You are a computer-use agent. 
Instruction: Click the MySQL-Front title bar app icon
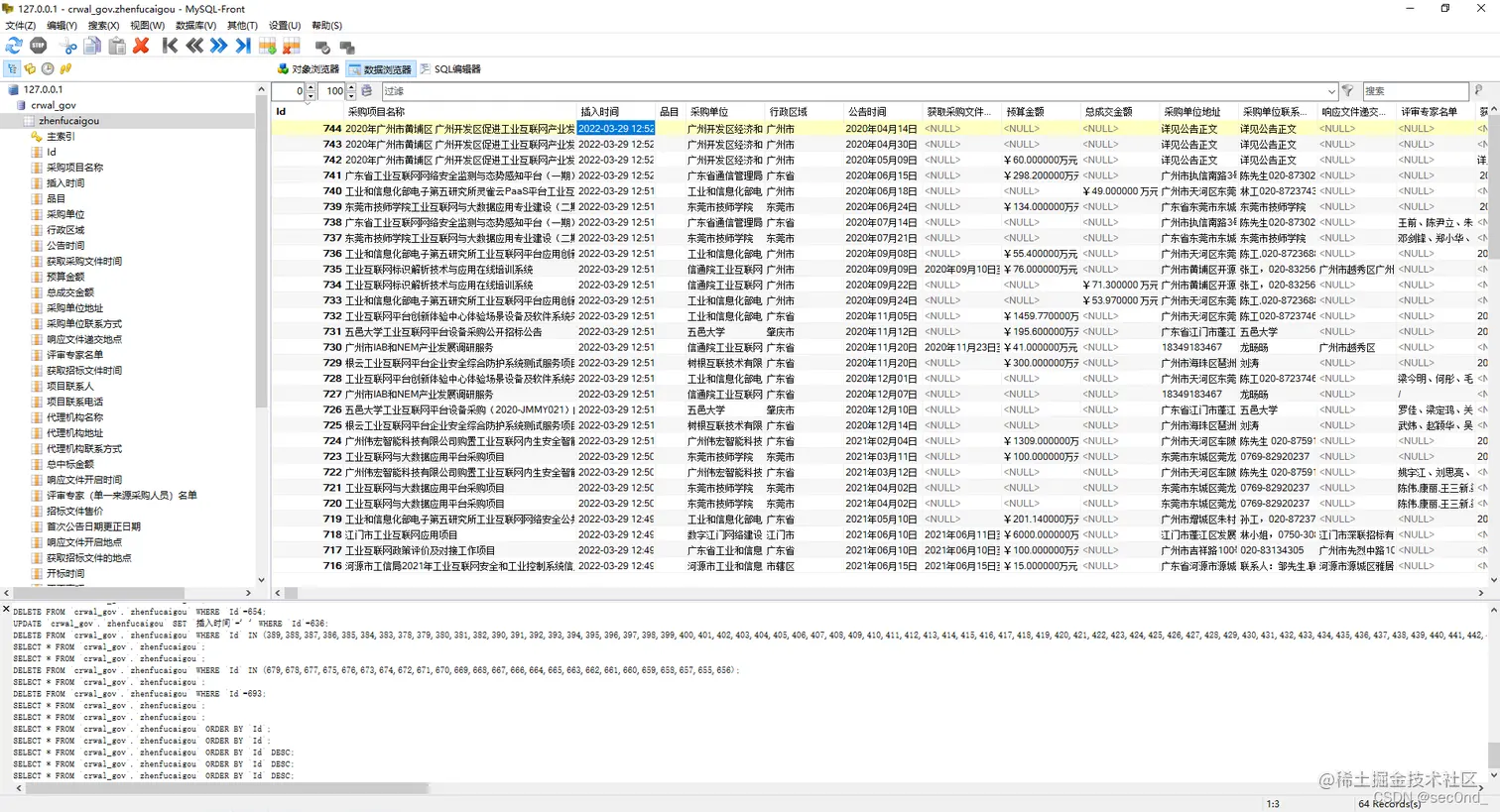click(9, 9)
